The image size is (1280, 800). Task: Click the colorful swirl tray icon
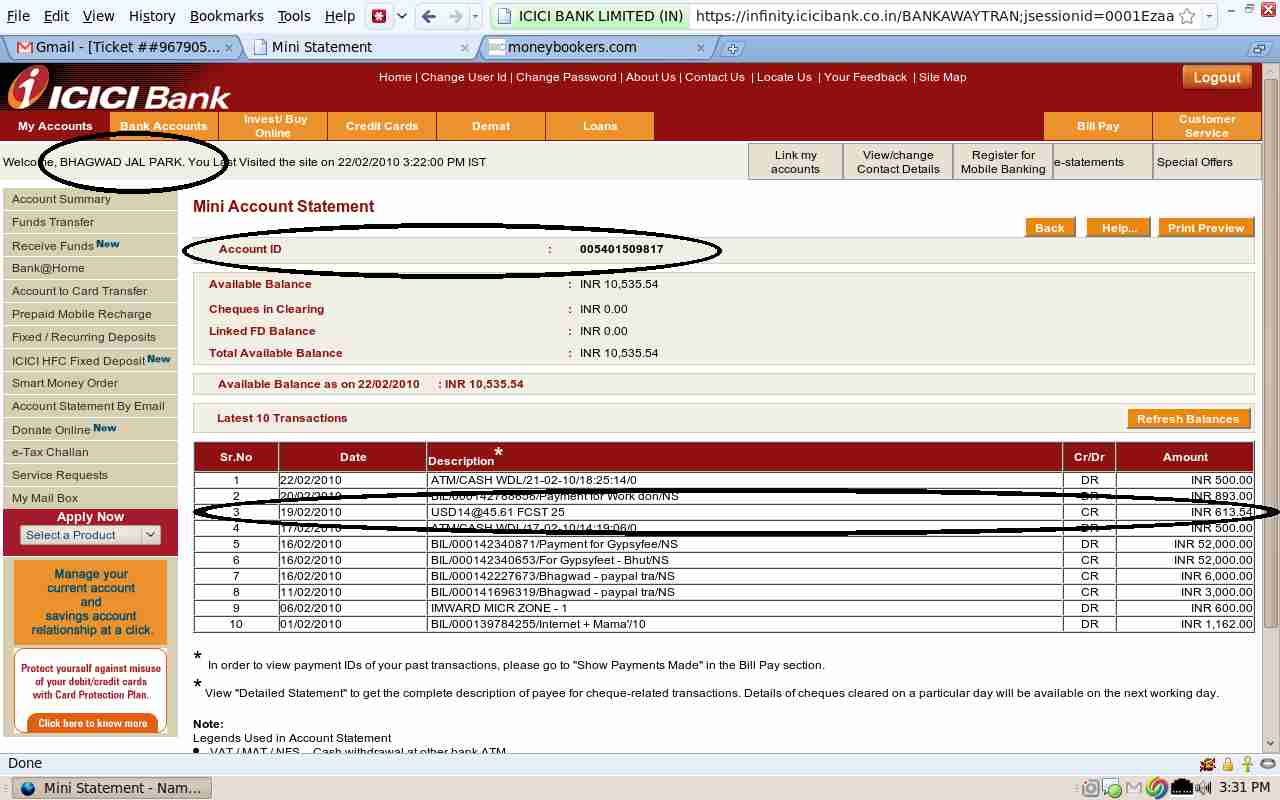click(x=1157, y=788)
